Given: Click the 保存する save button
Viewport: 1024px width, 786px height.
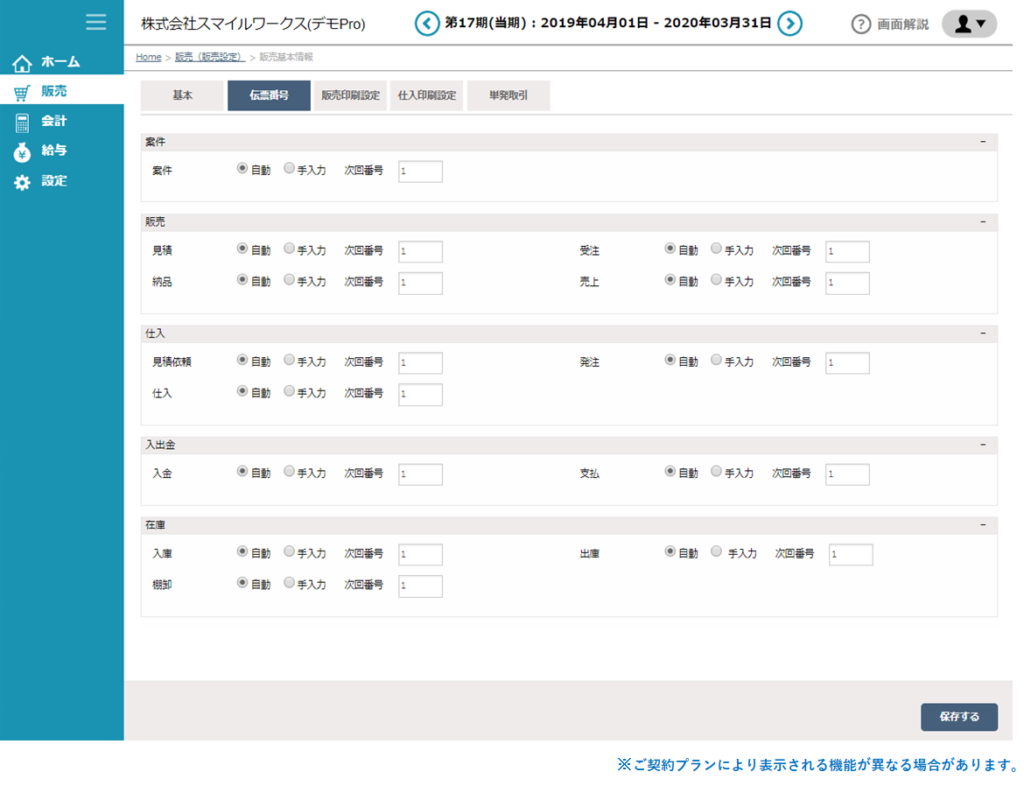Looking at the screenshot, I should pos(959,717).
